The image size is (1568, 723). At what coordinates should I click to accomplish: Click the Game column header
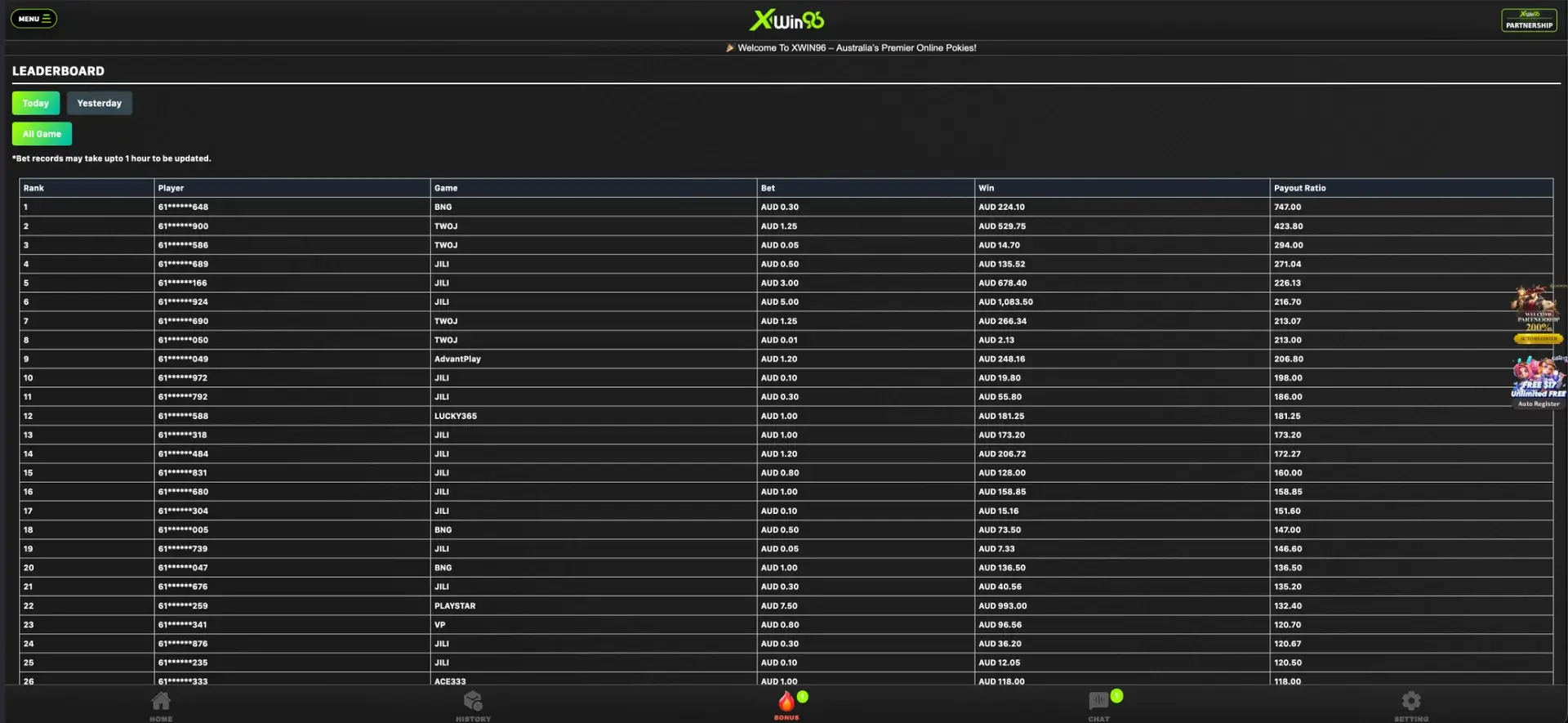(x=594, y=188)
